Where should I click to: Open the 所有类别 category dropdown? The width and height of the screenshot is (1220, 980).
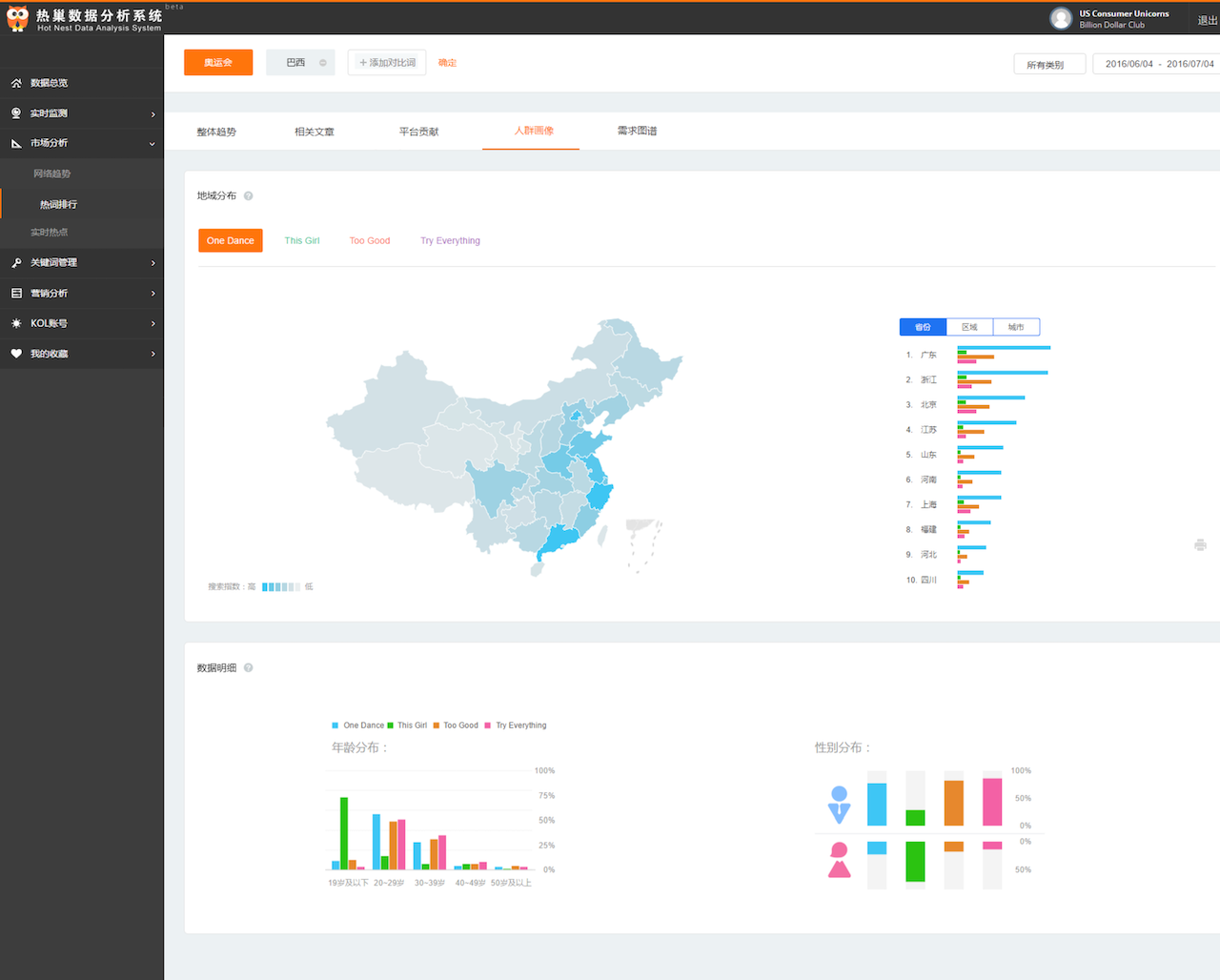point(1048,64)
